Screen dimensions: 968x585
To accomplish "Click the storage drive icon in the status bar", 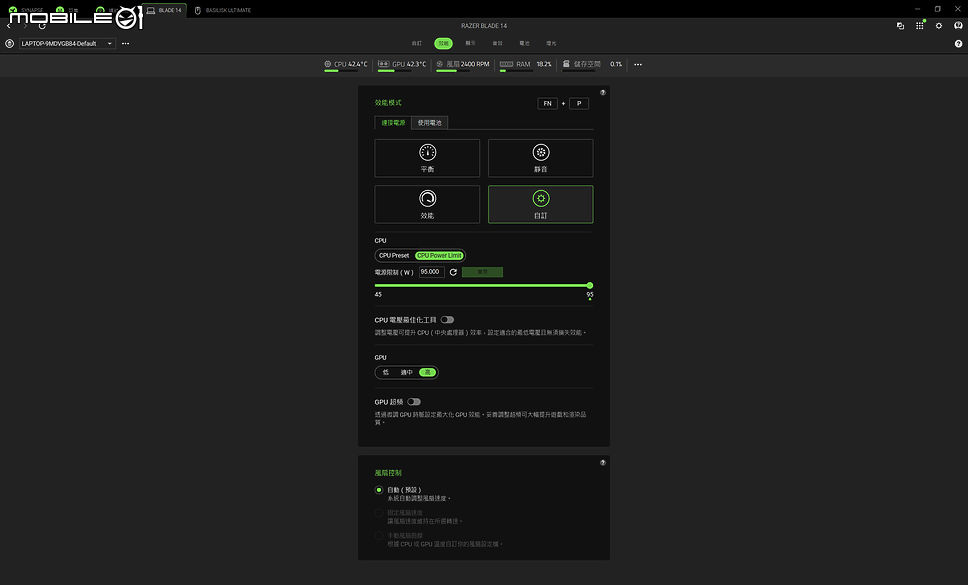I will [566, 64].
